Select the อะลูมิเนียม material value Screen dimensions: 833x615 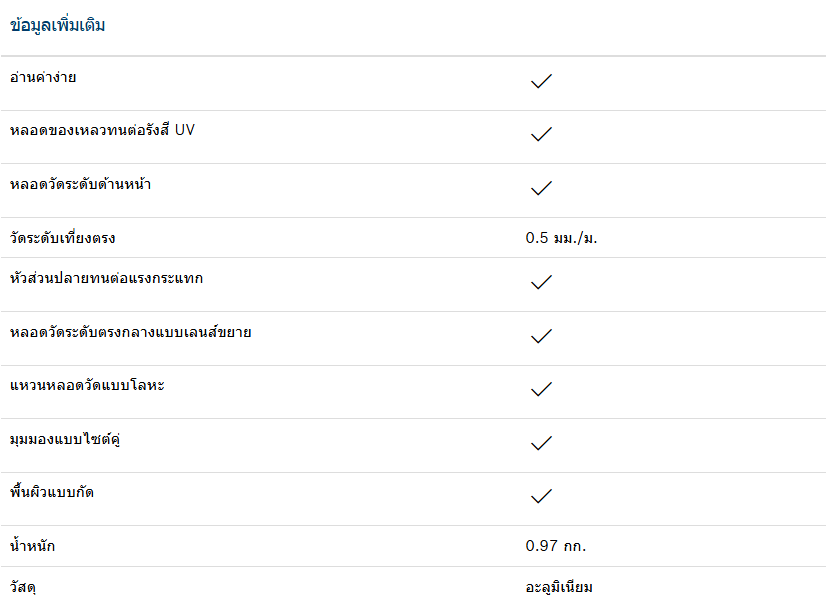559,587
